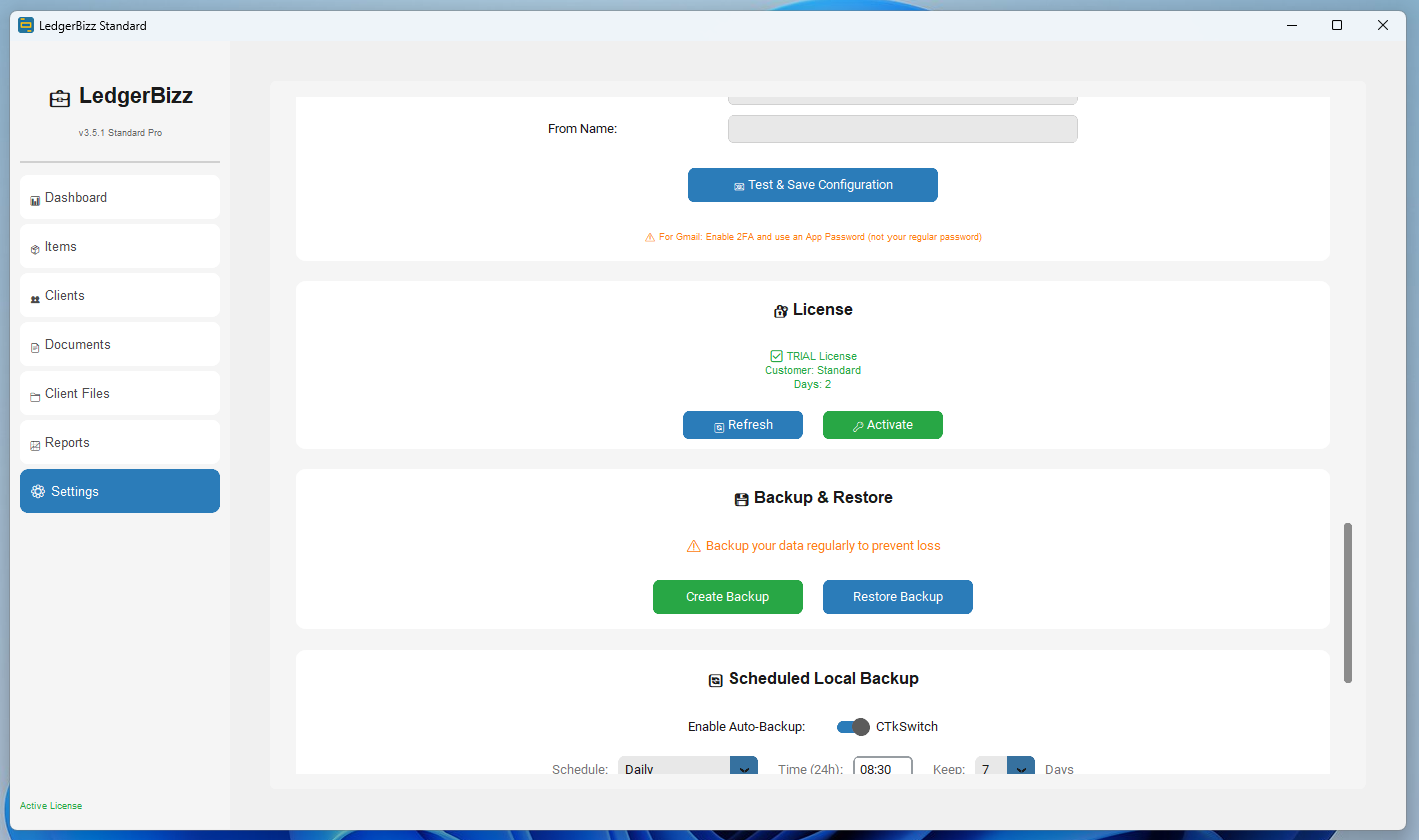Click Test & Save Configuration button
The width and height of the screenshot is (1419, 840).
[813, 185]
